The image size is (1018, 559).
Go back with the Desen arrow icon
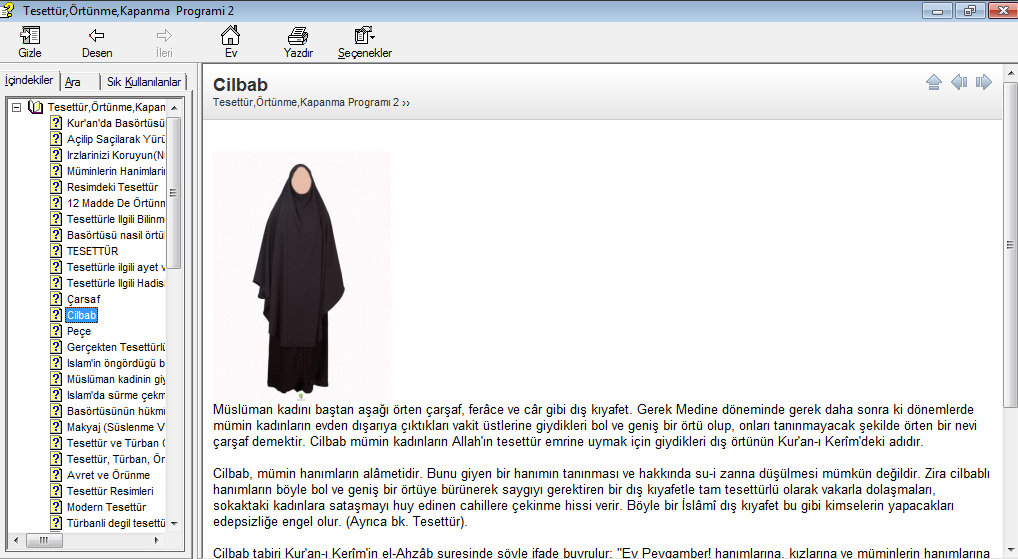point(97,37)
